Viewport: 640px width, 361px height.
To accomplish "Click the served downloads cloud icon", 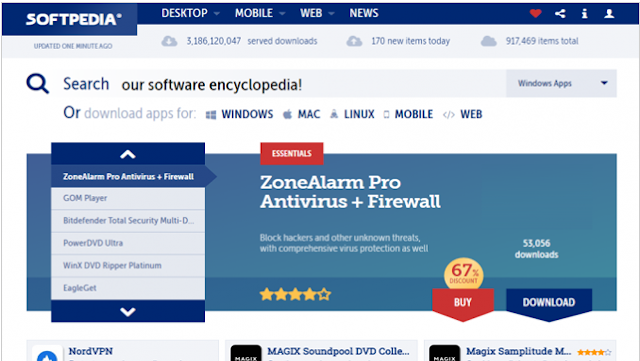I will pyautogui.click(x=169, y=41).
